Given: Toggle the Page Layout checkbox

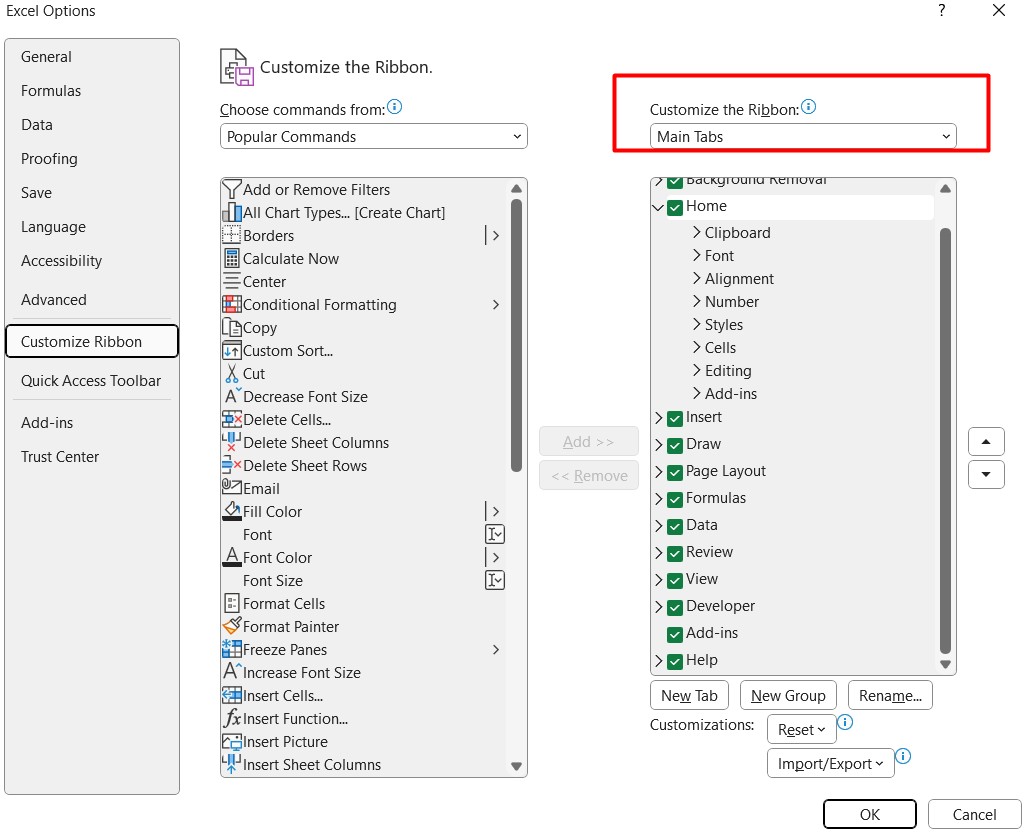Looking at the screenshot, I should click(675, 472).
